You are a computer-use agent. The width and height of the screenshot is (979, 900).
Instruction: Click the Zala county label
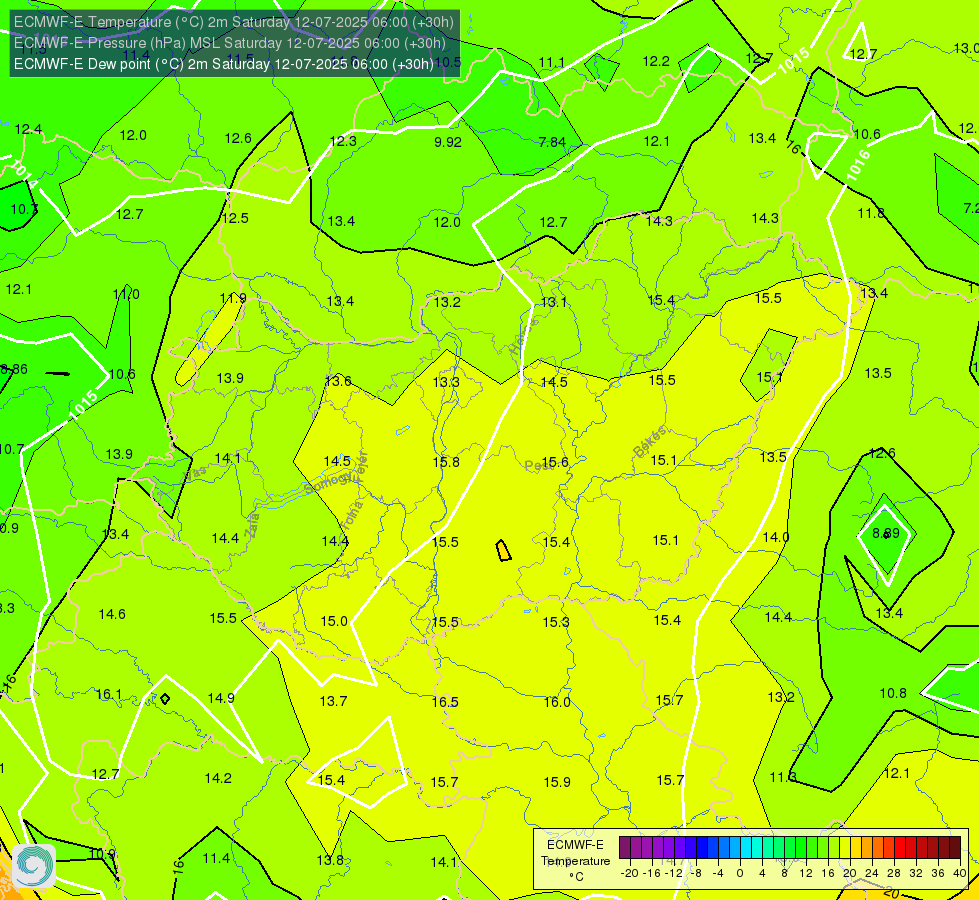pyautogui.click(x=252, y=523)
